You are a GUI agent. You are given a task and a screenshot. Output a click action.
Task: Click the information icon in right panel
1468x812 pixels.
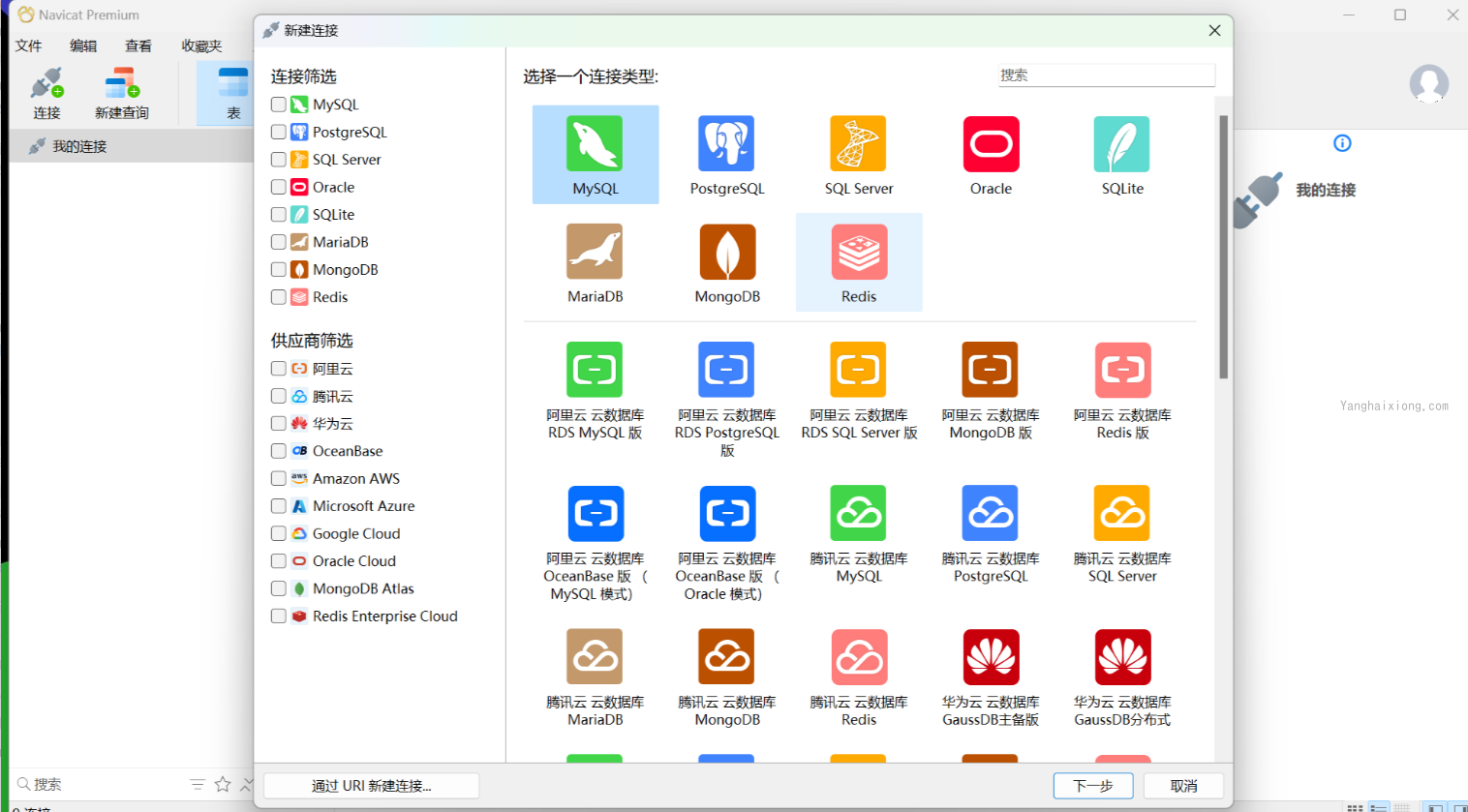(x=1342, y=143)
